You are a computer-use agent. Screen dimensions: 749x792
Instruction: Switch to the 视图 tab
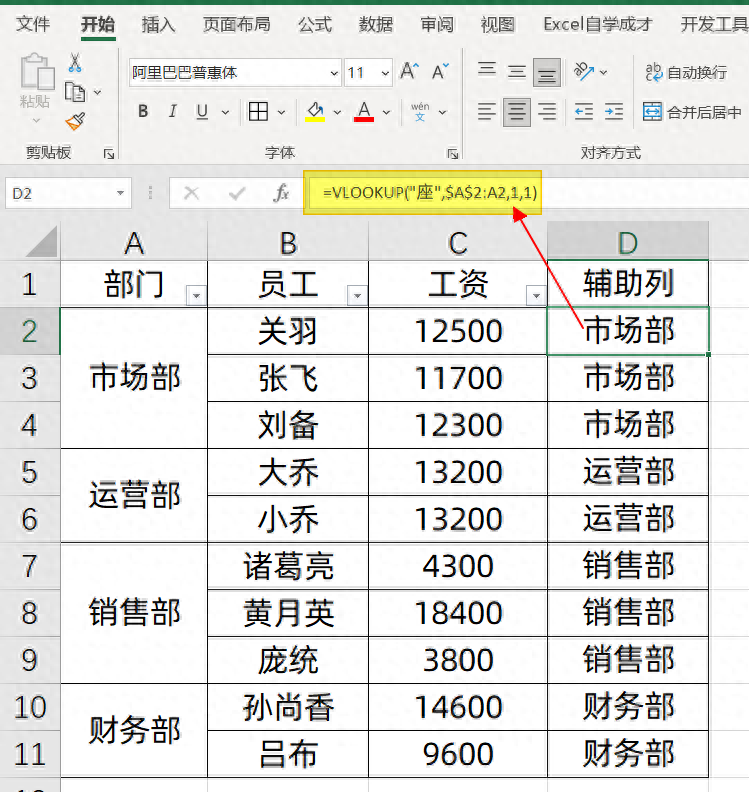[x=497, y=24]
